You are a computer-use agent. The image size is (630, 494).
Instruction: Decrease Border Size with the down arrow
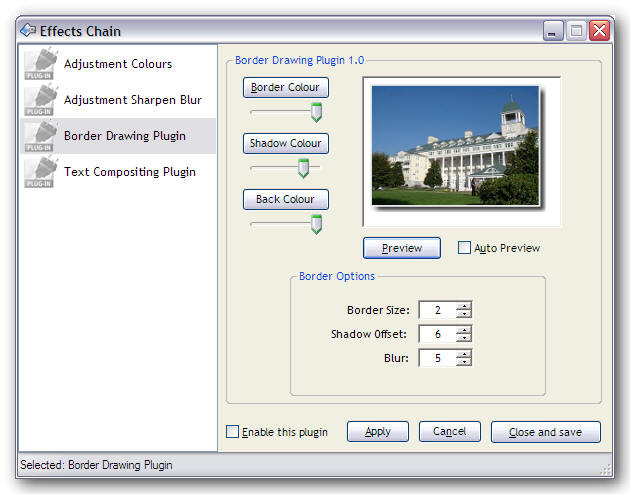point(464,314)
